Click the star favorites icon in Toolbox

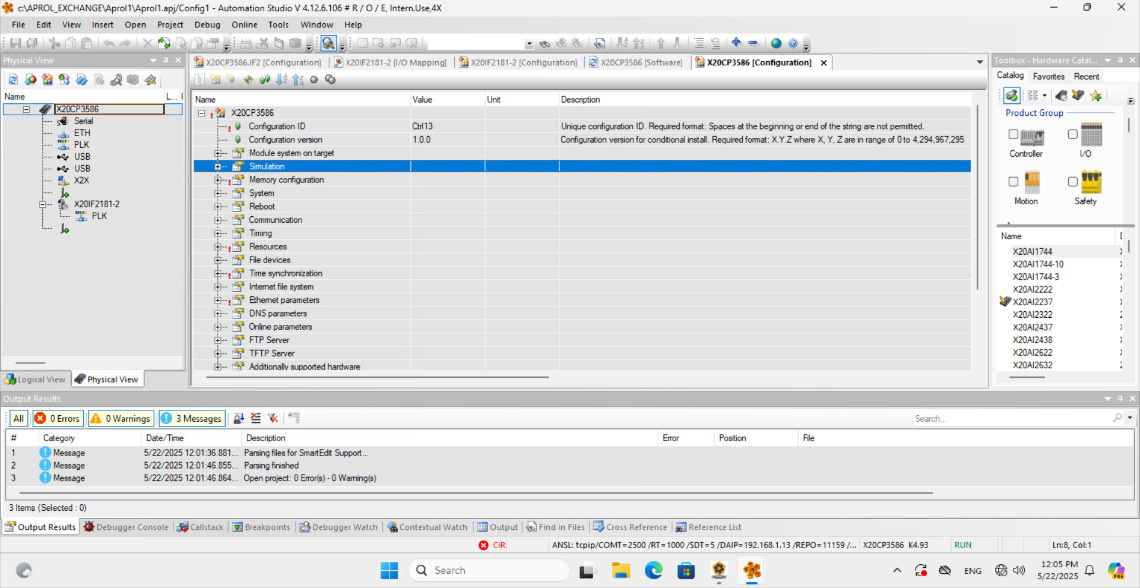[1096, 95]
